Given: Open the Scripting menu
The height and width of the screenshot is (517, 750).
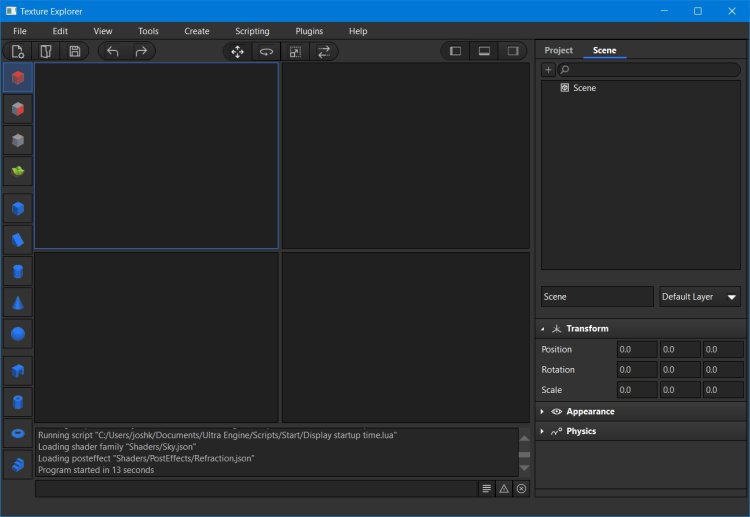Looking at the screenshot, I should point(252,31).
